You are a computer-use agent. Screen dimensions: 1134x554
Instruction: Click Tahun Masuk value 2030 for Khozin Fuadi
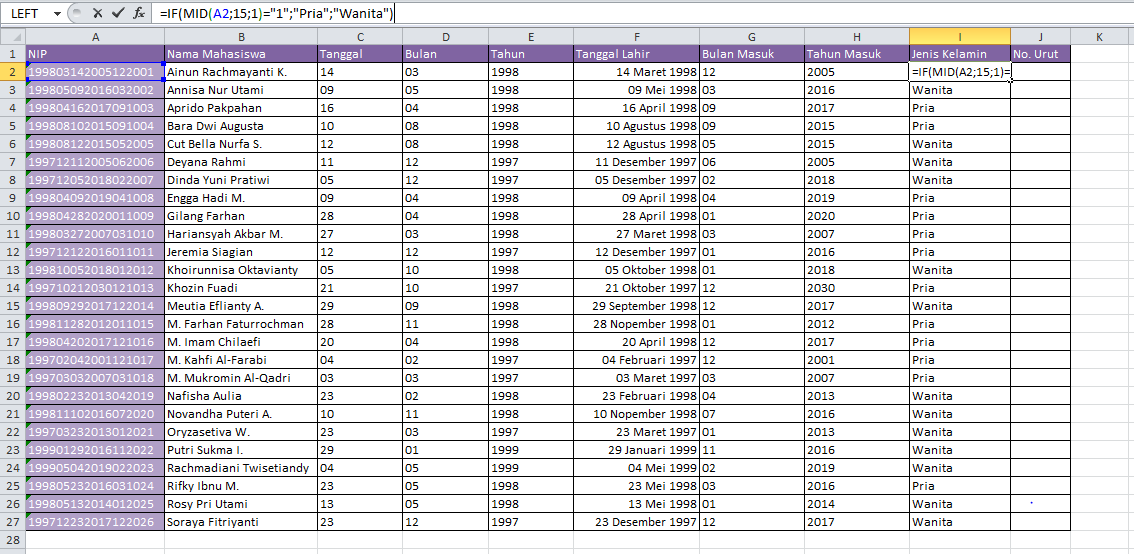857,288
